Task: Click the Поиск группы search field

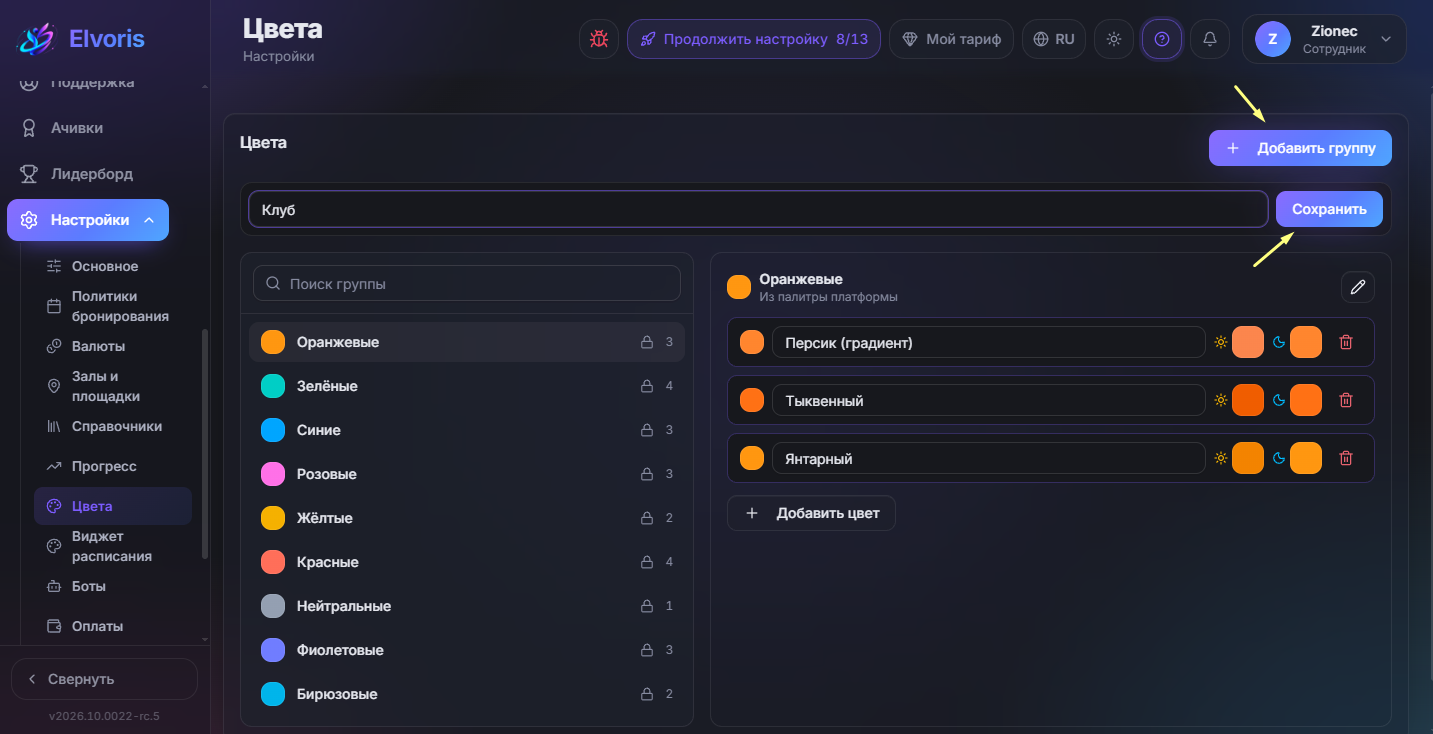Action: point(467,283)
